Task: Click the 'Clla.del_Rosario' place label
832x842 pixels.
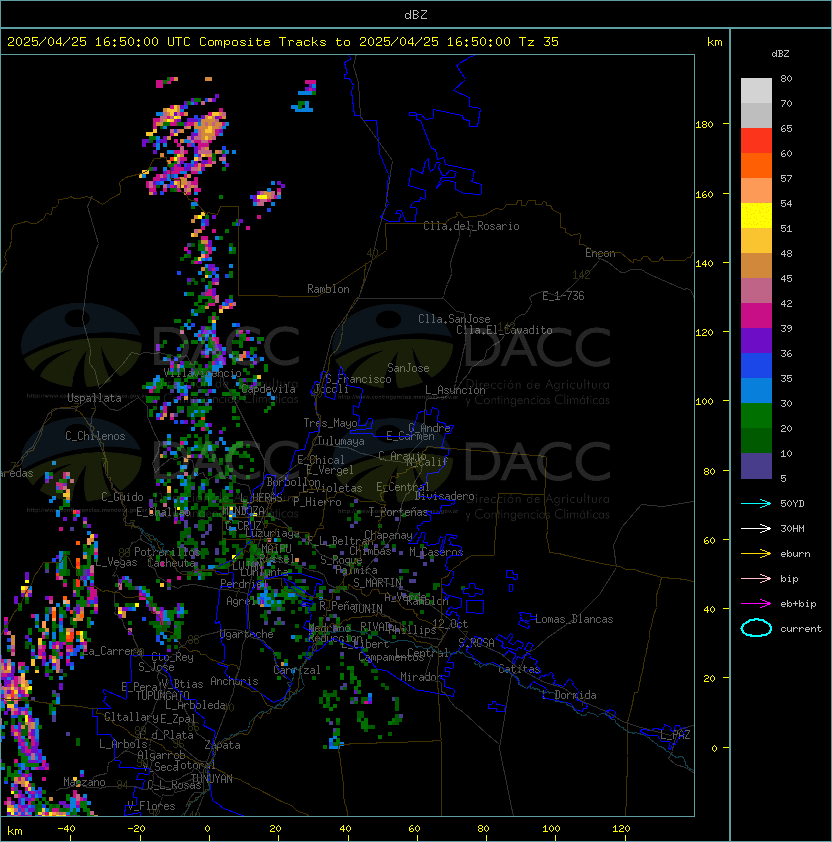Action: click(x=471, y=226)
